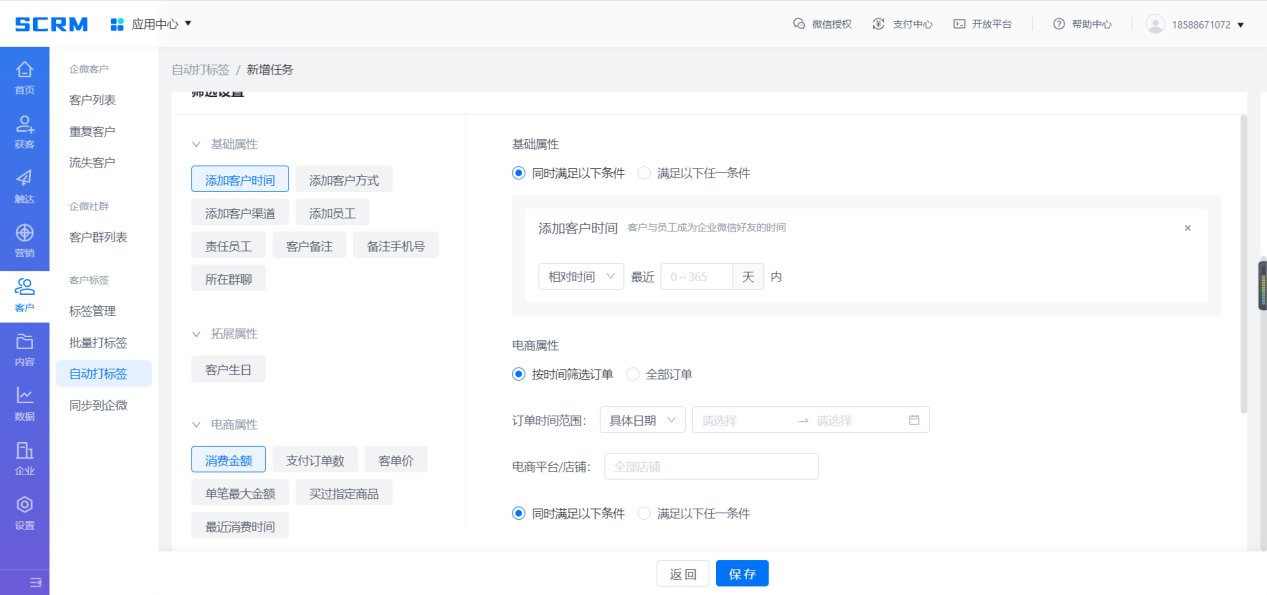
Task: Go to 客户列表 menu item
Action: pyautogui.click(x=92, y=100)
